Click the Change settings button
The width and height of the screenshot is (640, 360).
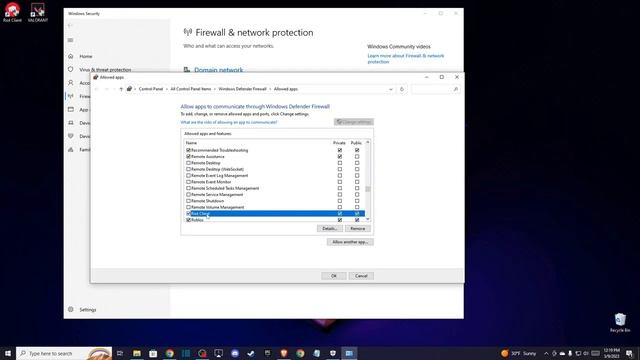tap(353, 122)
